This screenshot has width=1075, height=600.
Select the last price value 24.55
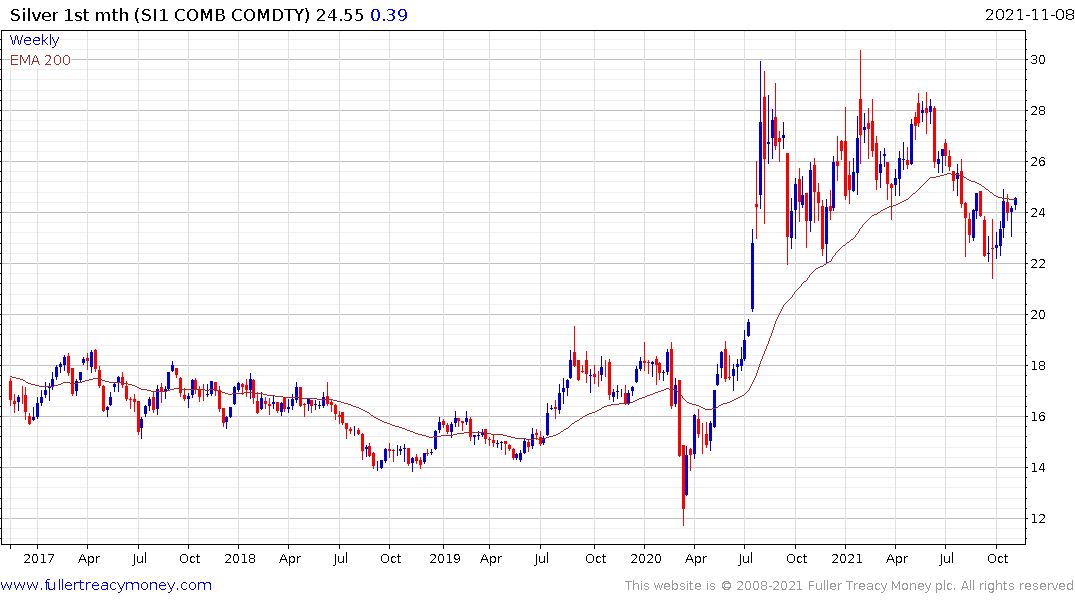(x=339, y=15)
